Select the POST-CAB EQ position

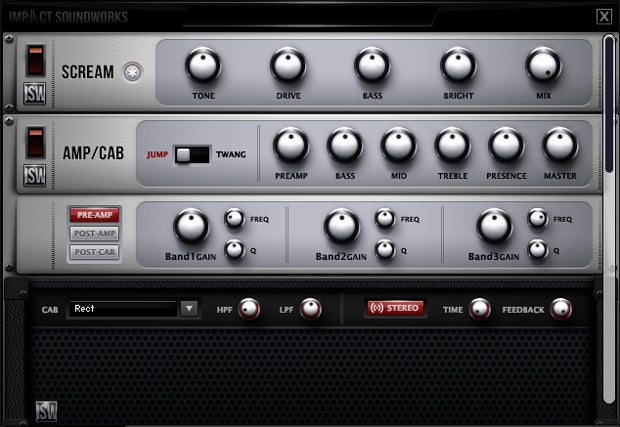pyautogui.click(x=95, y=252)
